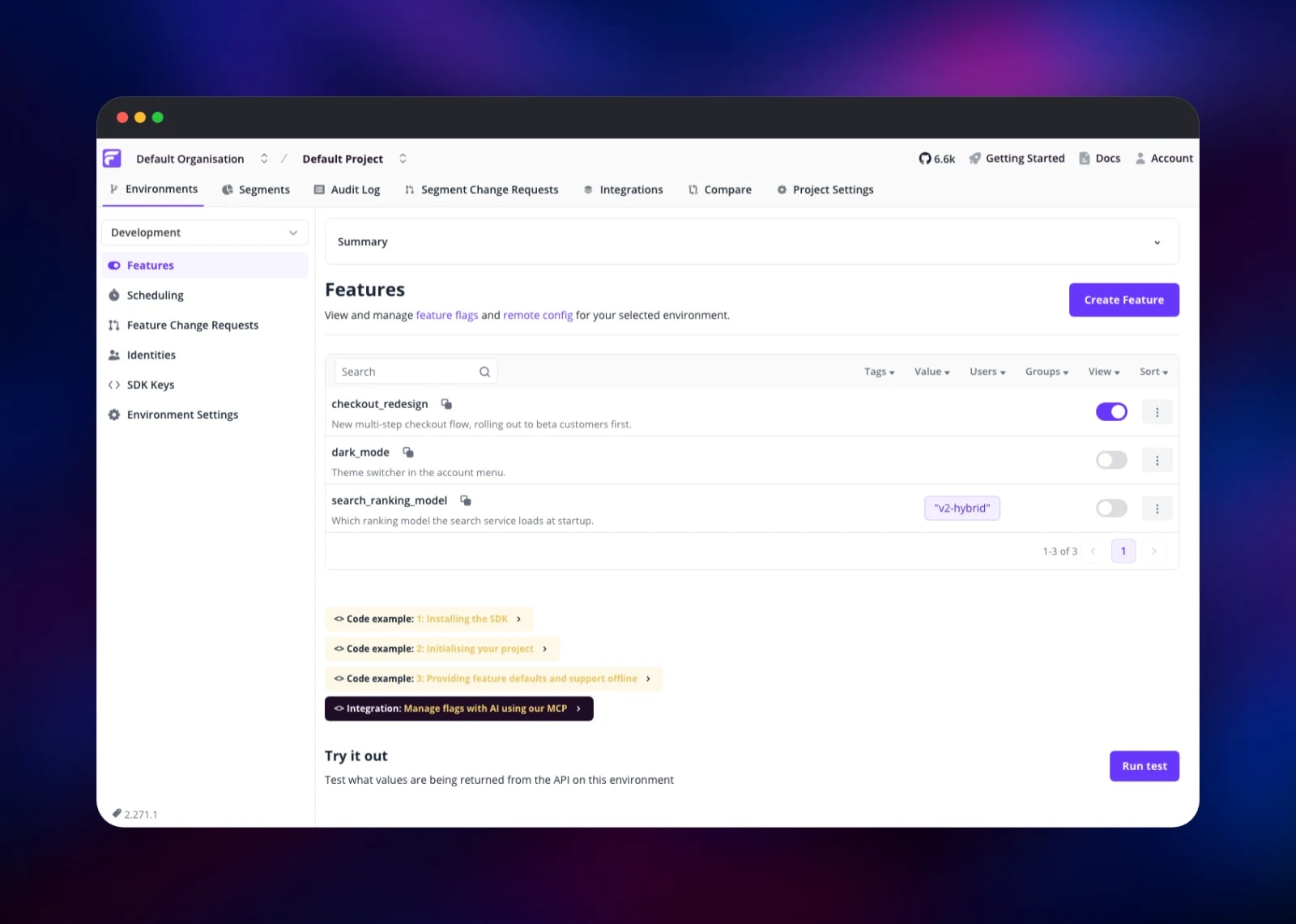The image size is (1296, 924).
Task: Open the Sort dropdown
Action: coord(1153,372)
